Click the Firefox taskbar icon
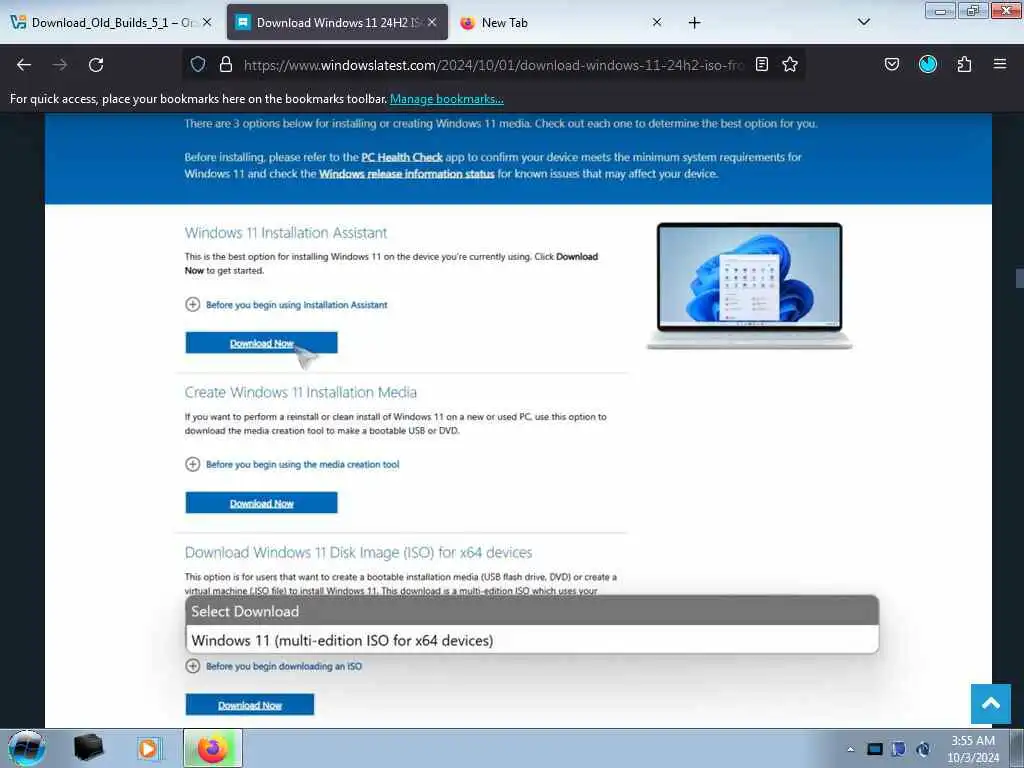The width and height of the screenshot is (1024, 768). pyautogui.click(x=212, y=748)
